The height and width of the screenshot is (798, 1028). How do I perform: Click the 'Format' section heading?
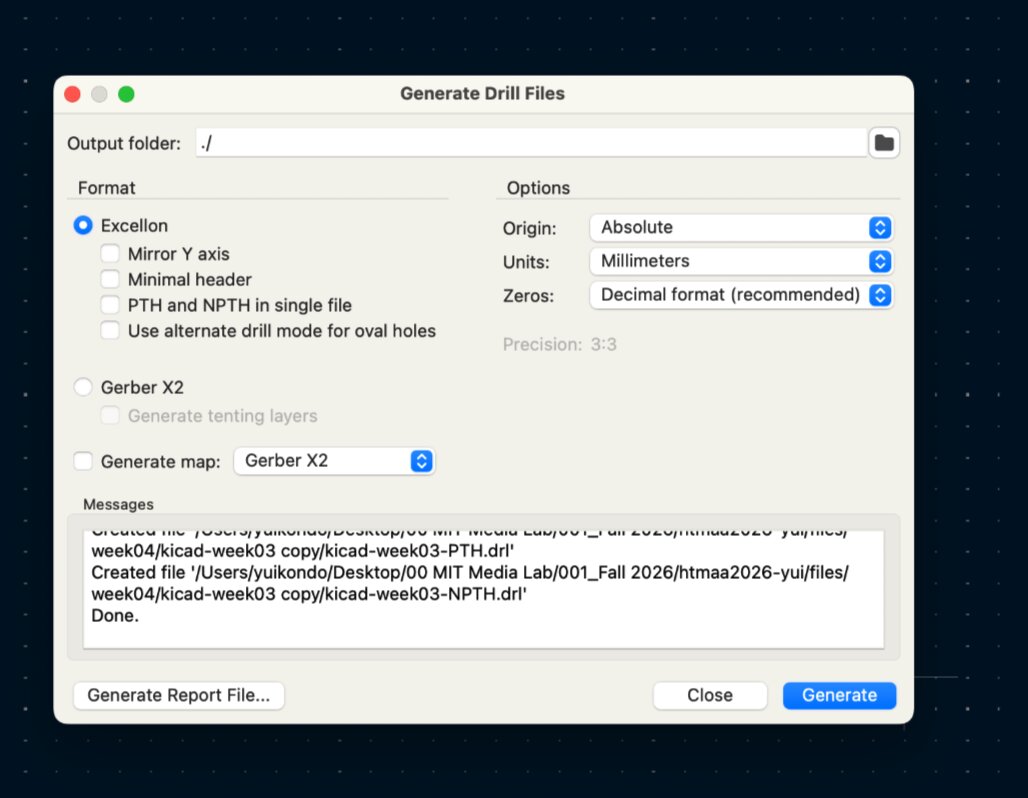106,188
